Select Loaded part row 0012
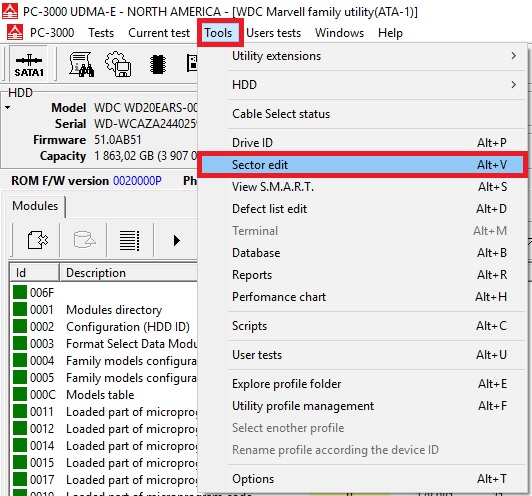This screenshot has width=532, height=496. [x=104, y=428]
